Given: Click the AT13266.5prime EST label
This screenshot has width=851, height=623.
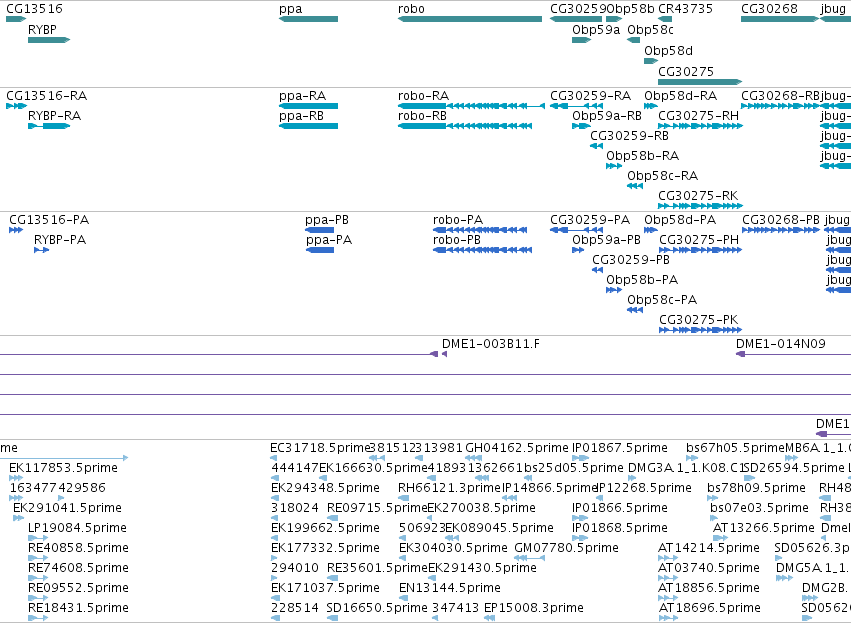Looking at the screenshot, I should click(764, 528).
